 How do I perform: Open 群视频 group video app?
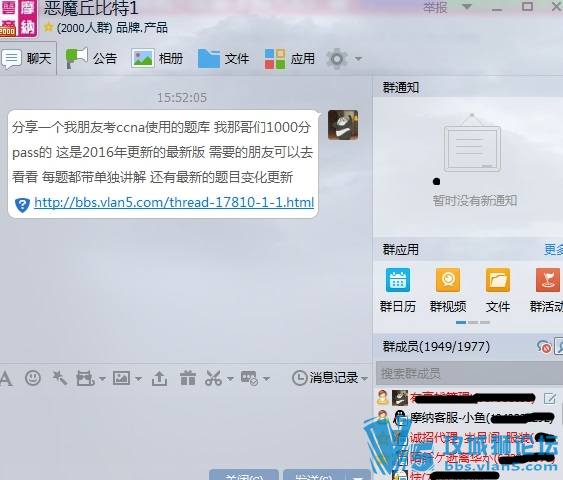pyautogui.click(x=448, y=290)
